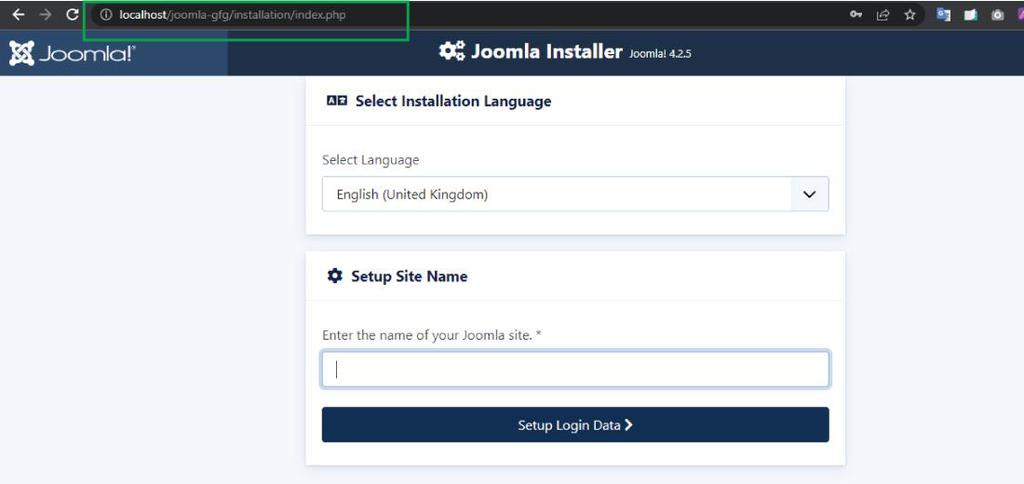Go back to the previous page

(18, 15)
